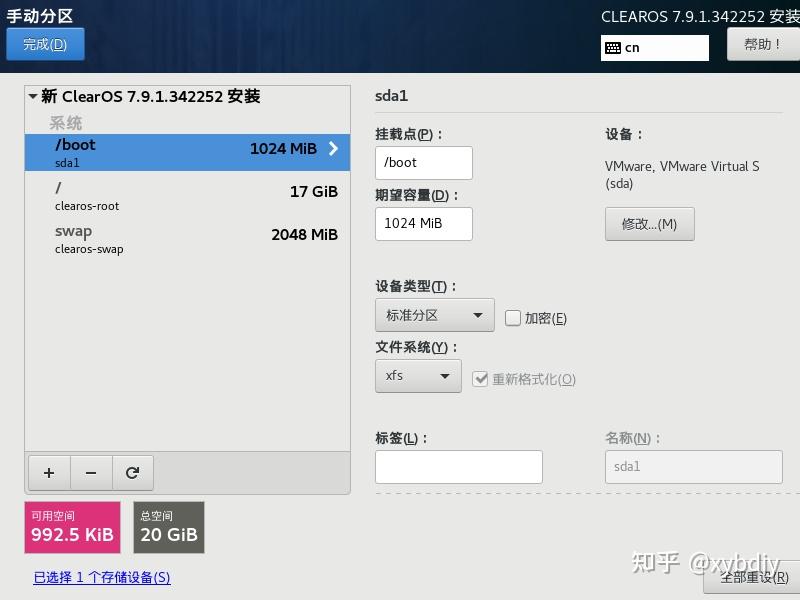This screenshot has height=600, width=800.
Task: Click the reload partitions icon
Action: pos(133,472)
